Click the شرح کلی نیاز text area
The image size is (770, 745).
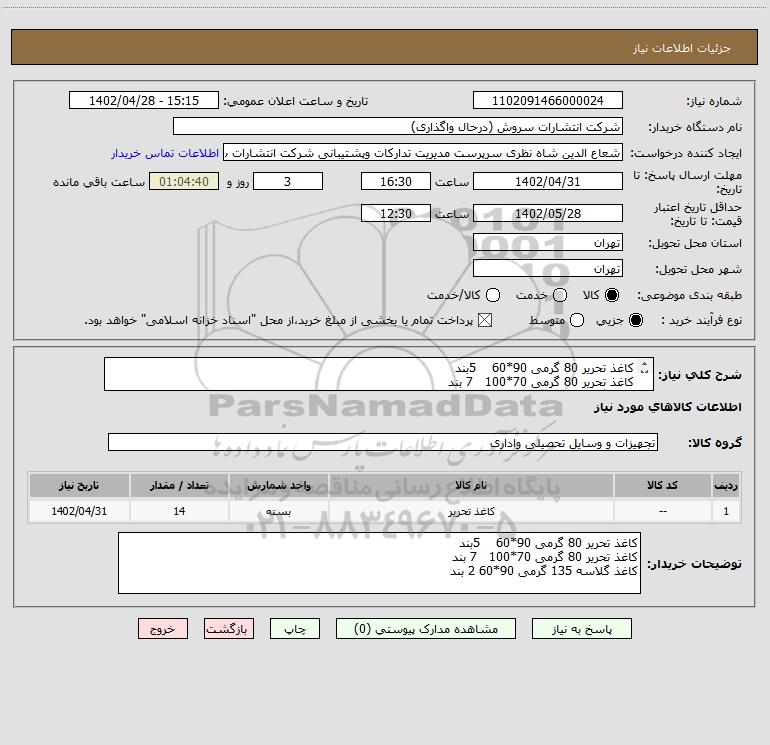[379, 374]
